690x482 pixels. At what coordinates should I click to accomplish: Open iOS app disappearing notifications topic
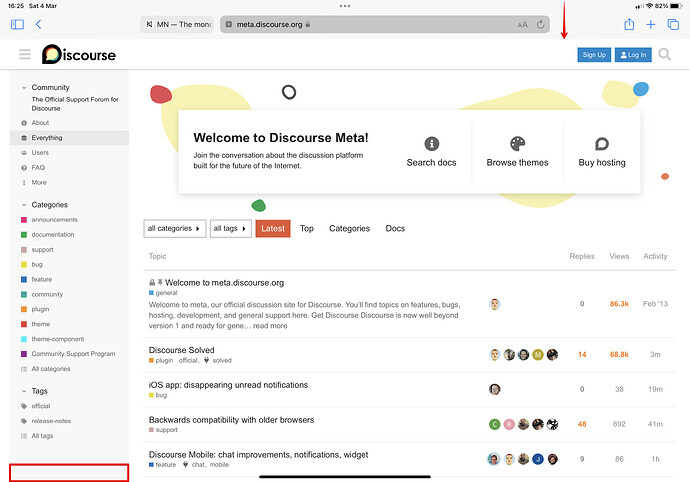point(228,385)
